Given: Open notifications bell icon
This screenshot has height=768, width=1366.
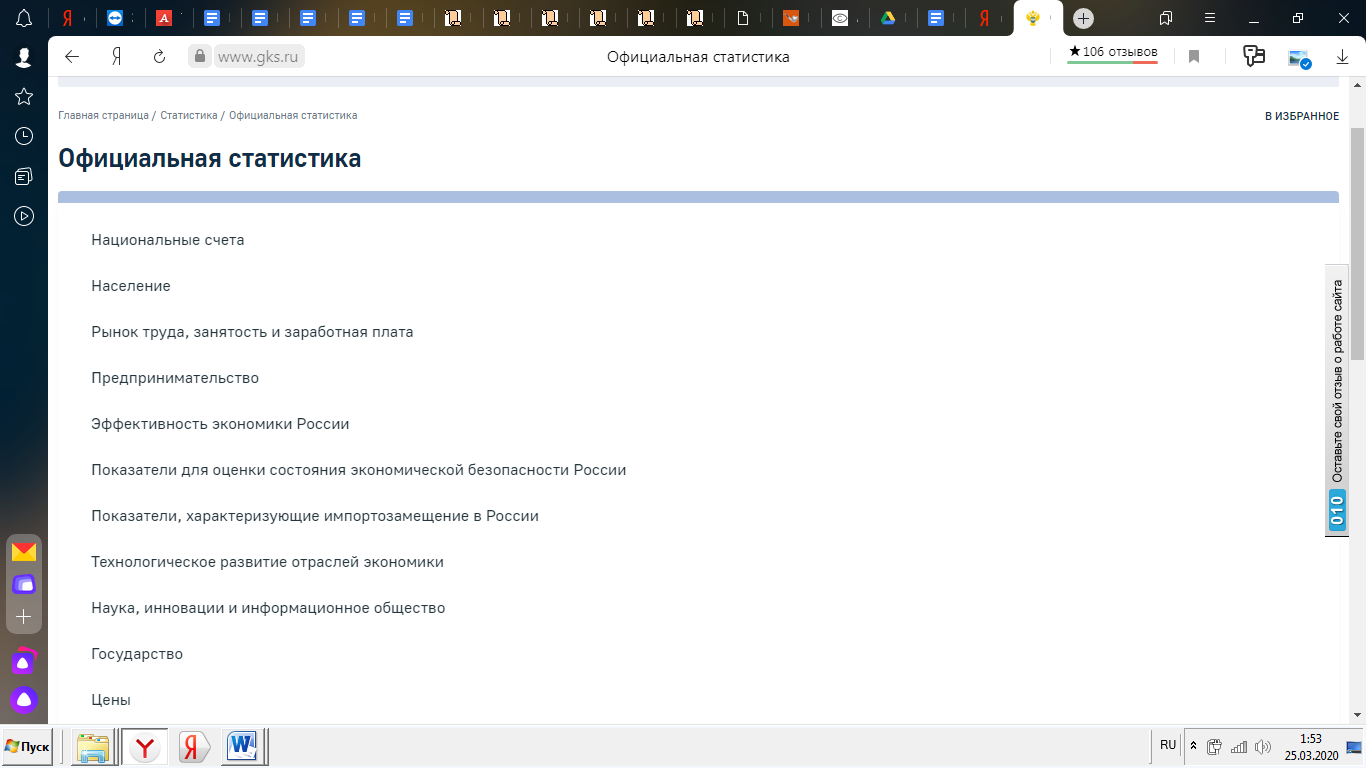Looking at the screenshot, I should 23,18.
